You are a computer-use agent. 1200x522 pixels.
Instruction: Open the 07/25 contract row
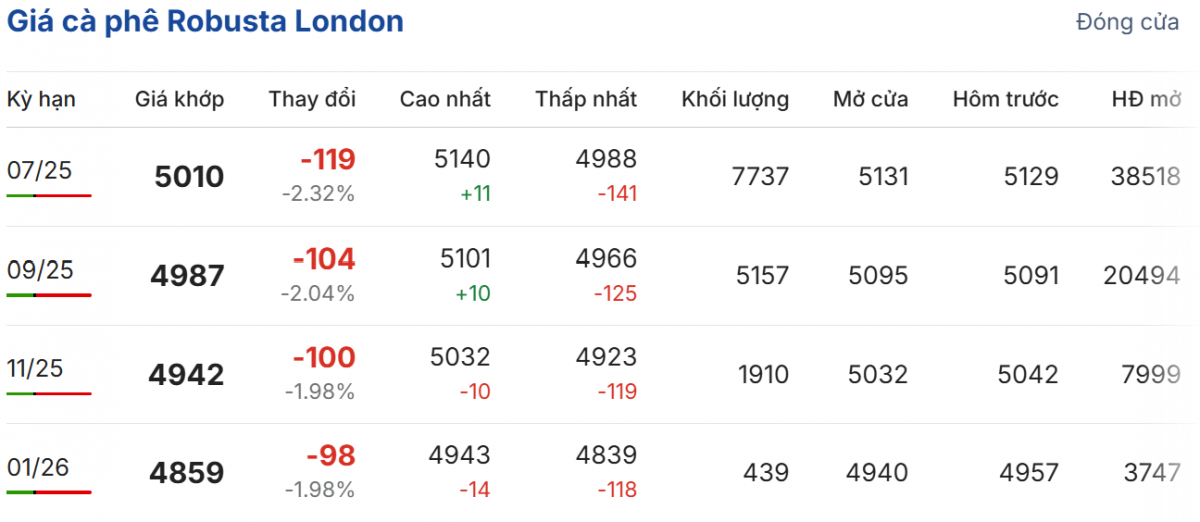40,171
